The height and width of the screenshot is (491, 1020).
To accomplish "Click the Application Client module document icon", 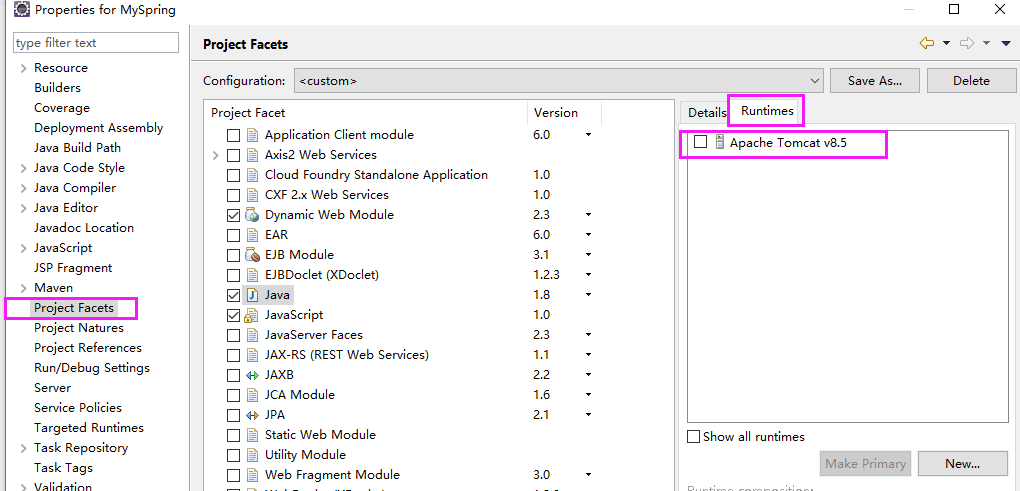I will tap(252, 135).
